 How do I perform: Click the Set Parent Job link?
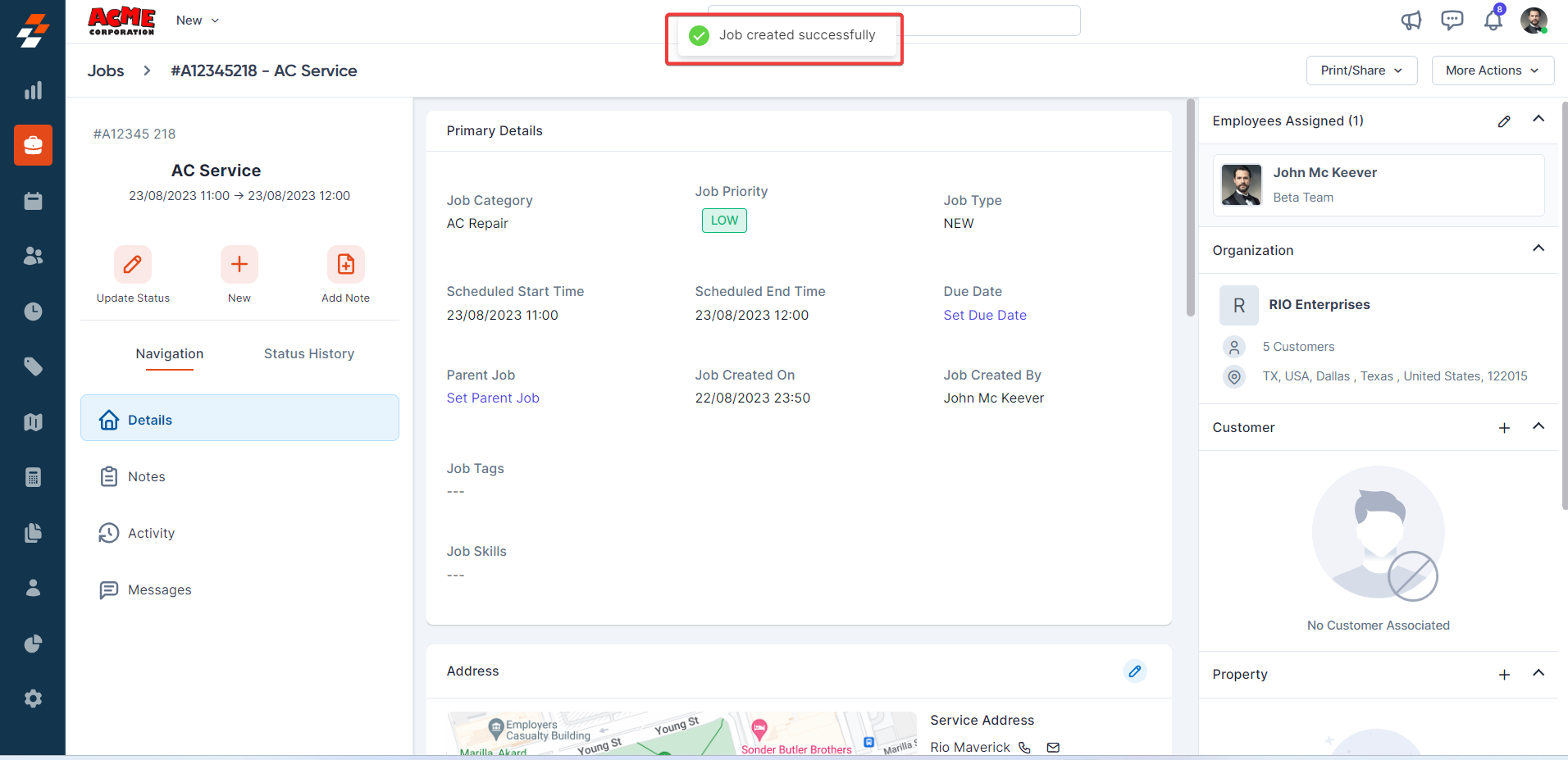[493, 398]
